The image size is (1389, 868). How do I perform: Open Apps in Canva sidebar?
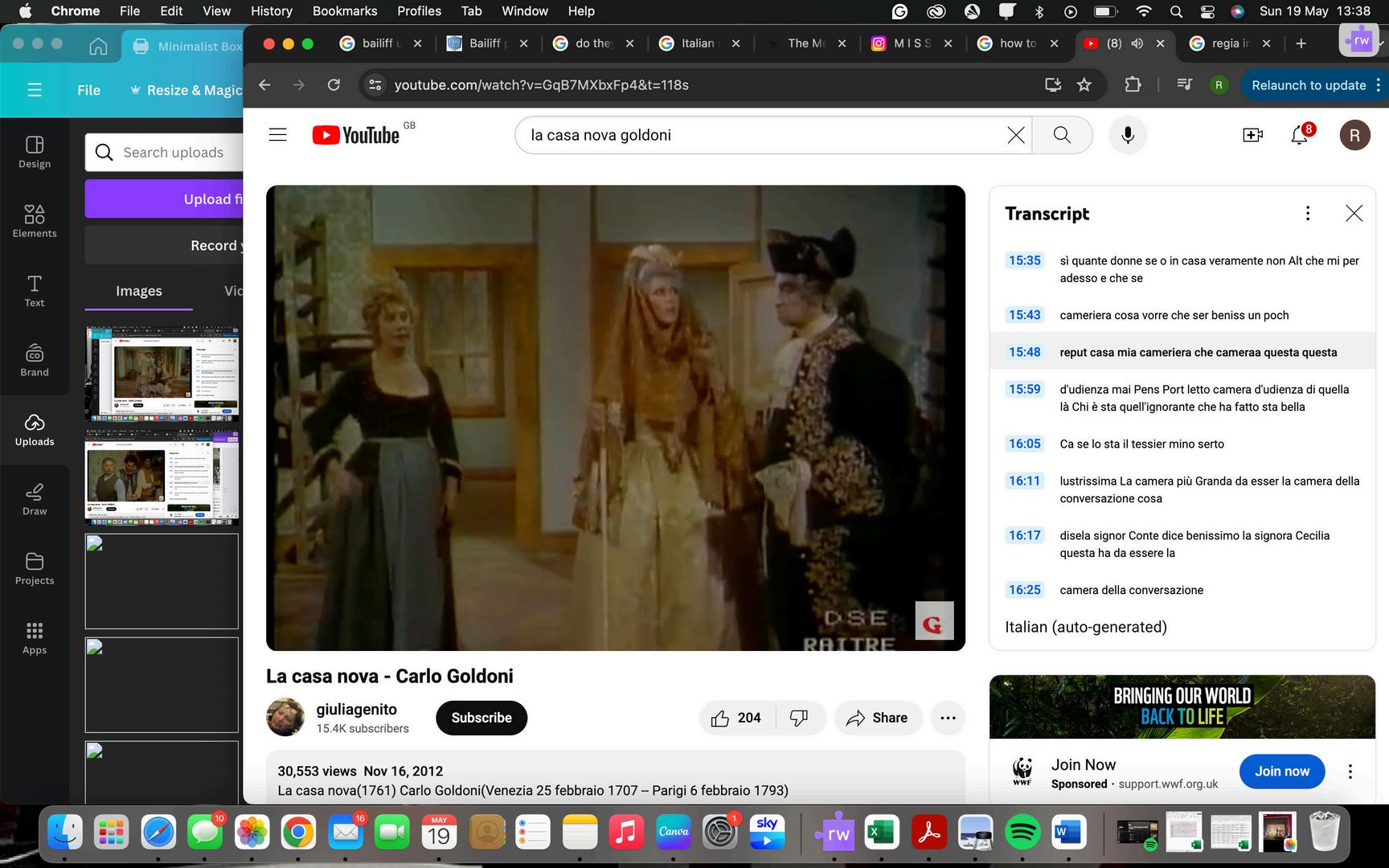(x=35, y=638)
